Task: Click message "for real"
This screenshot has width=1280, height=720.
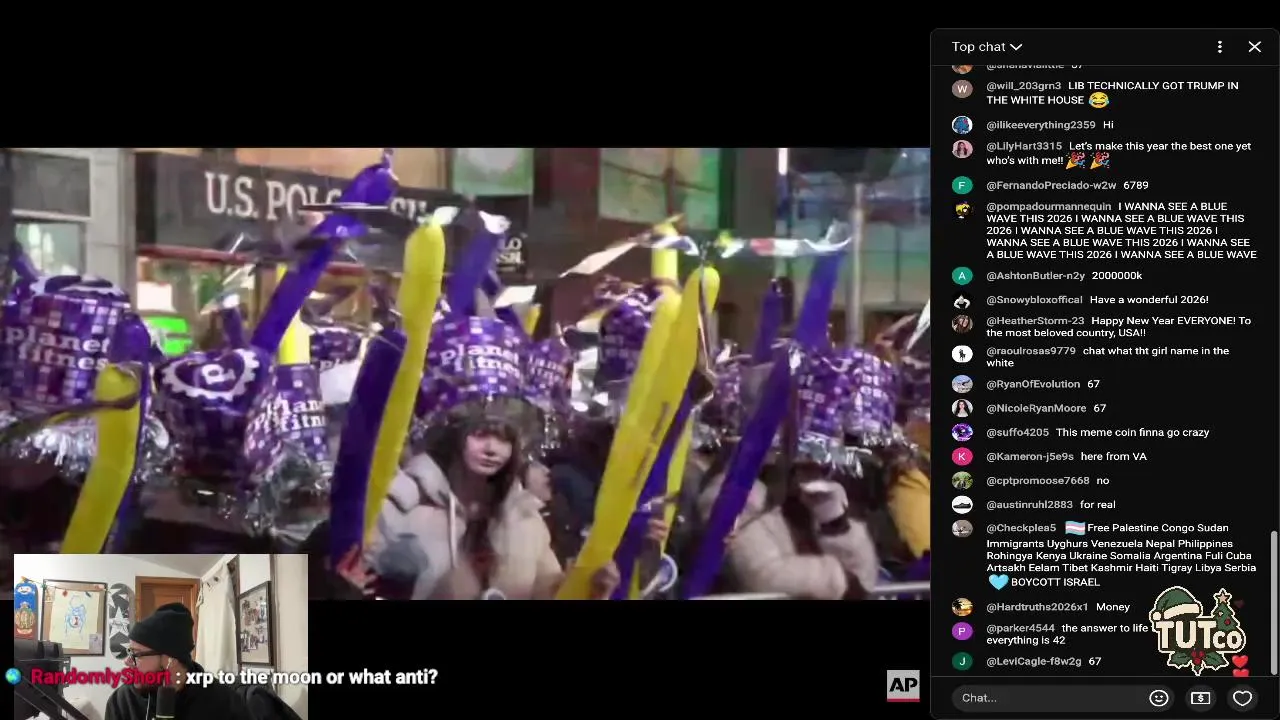Action: [1097, 505]
